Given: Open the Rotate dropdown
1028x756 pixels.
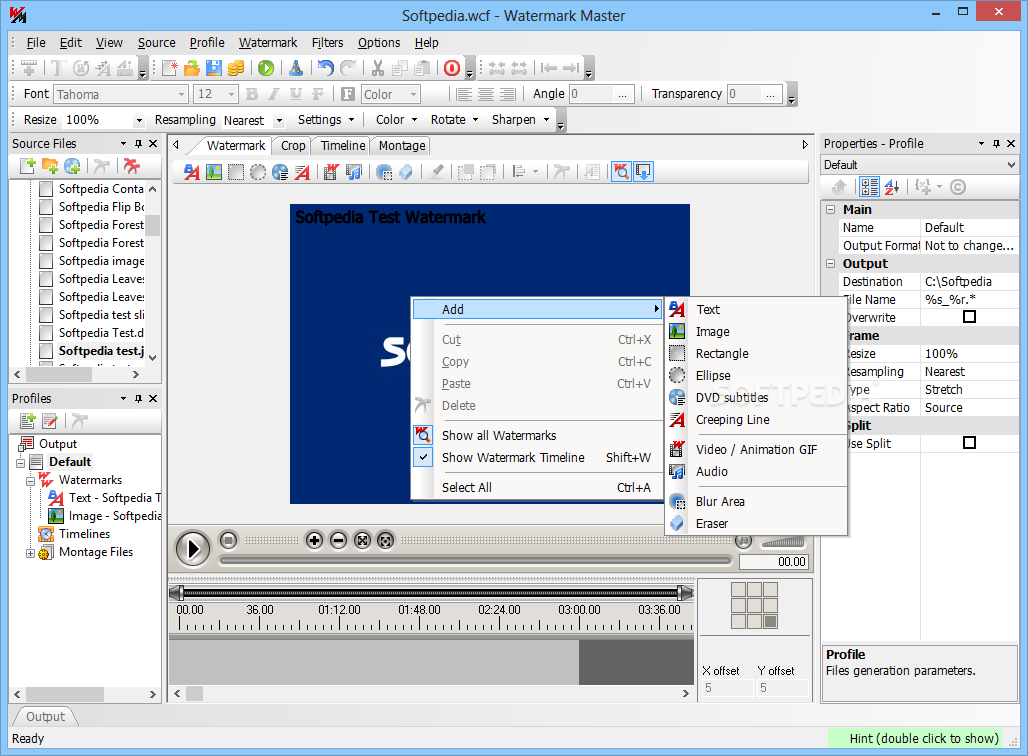Looking at the screenshot, I should [x=454, y=120].
